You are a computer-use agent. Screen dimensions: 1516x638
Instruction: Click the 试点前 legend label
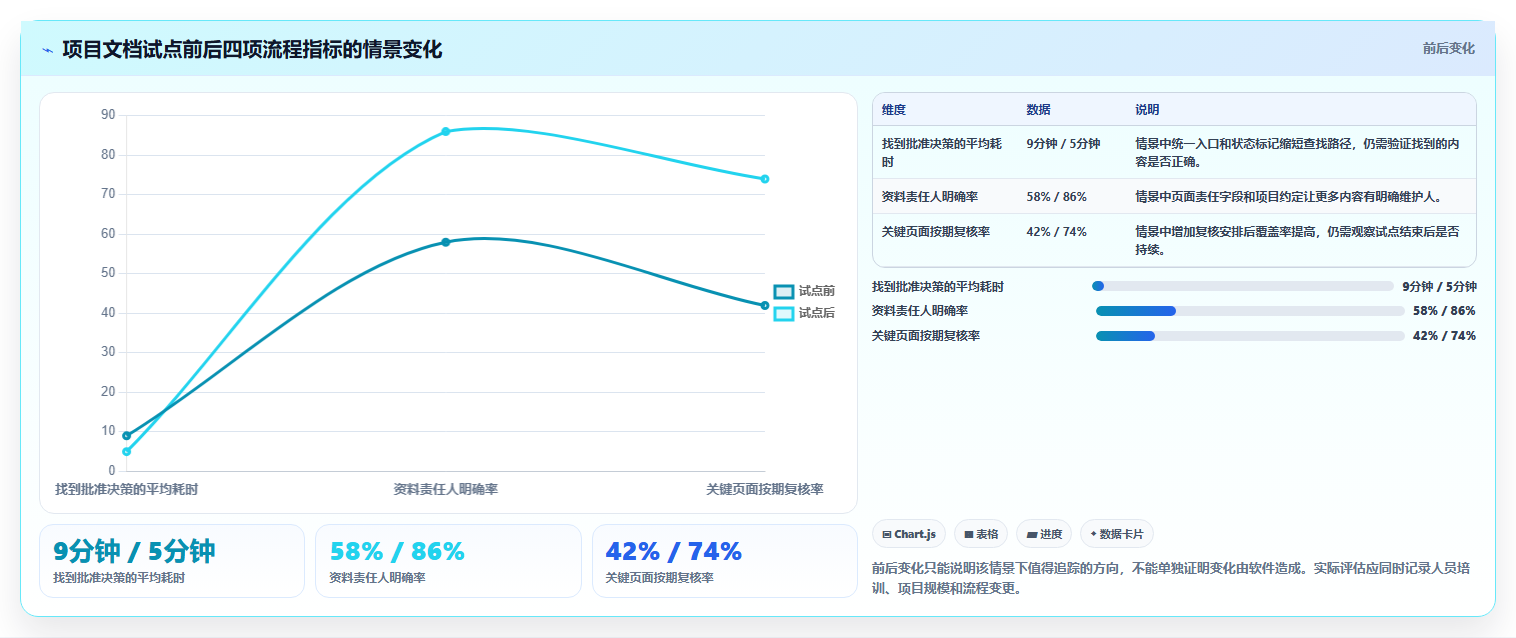[x=816, y=291]
